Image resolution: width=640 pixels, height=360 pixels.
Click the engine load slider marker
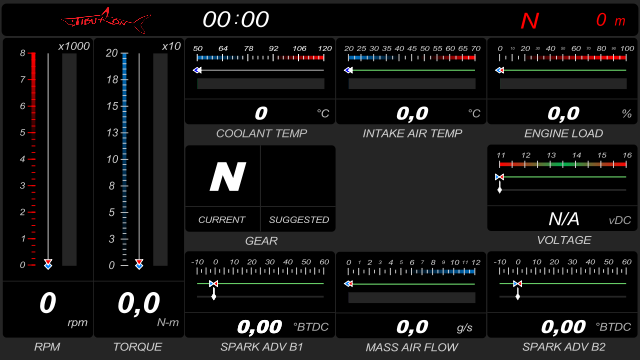tap(500, 70)
